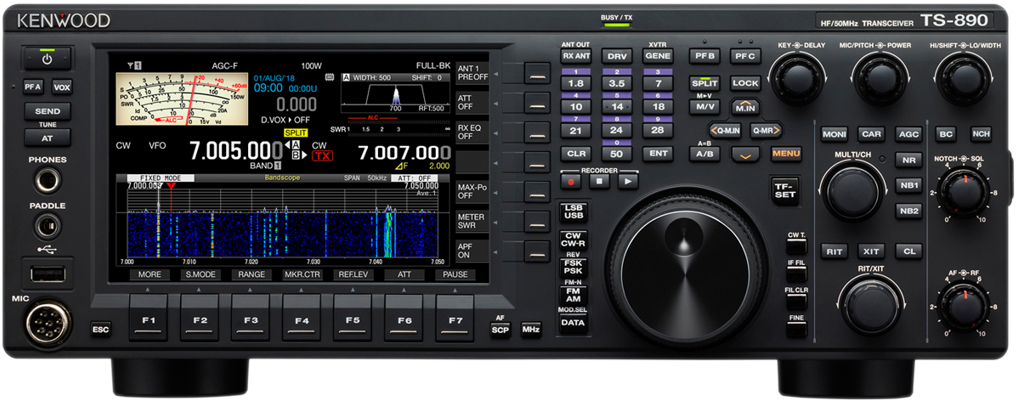The image size is (1017, 404).
Task: Select CW/CW-R mode key
Action: click(573, 241)
